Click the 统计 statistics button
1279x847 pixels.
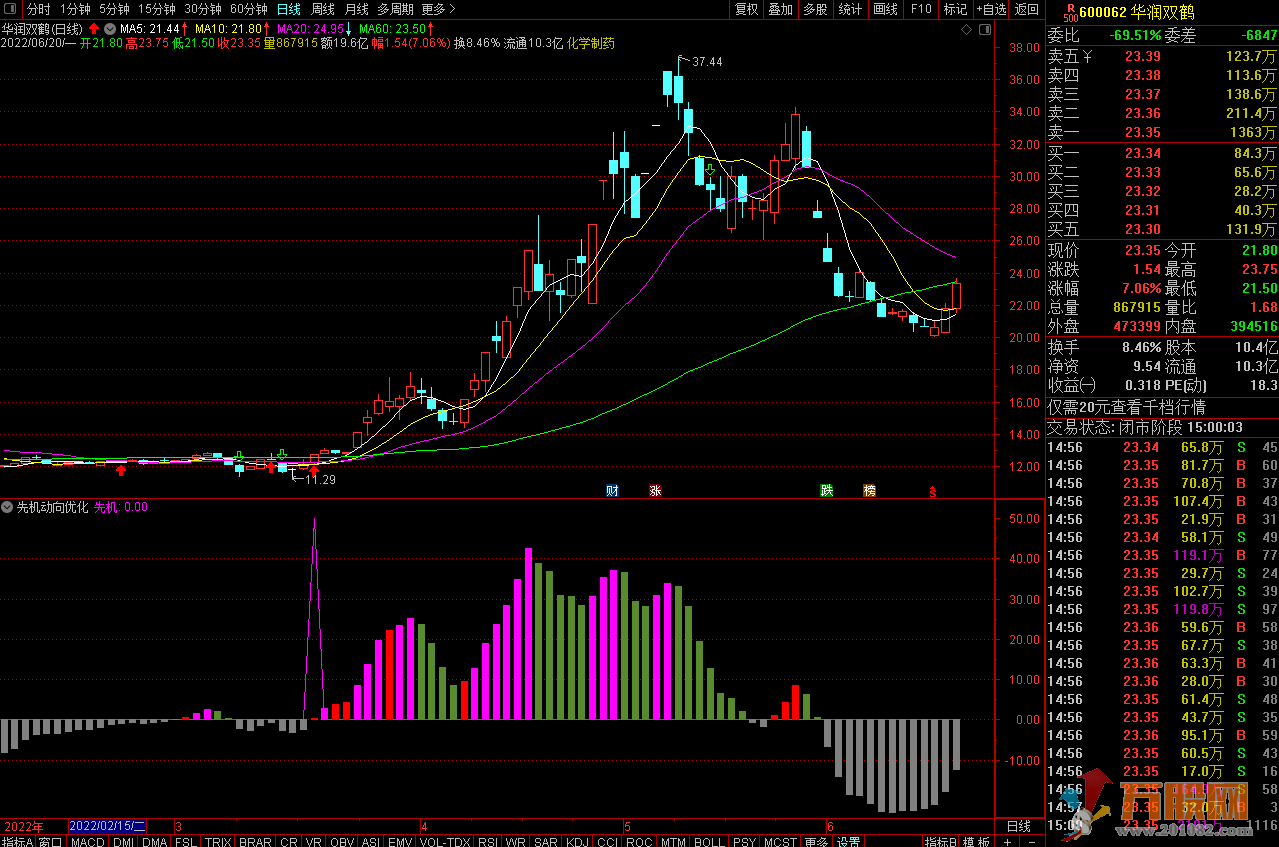tap(850, 9)
